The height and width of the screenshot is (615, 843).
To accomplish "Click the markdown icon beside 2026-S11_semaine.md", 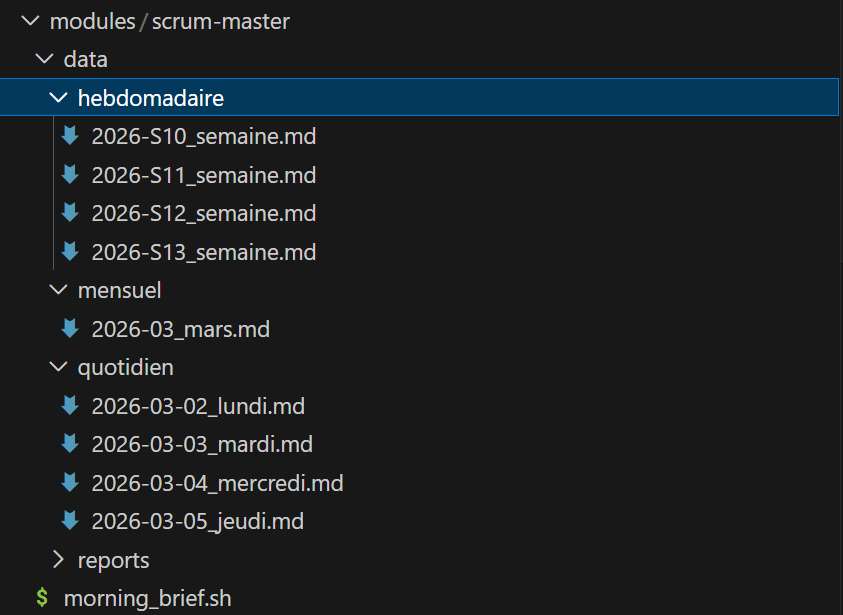I will 70,175.
